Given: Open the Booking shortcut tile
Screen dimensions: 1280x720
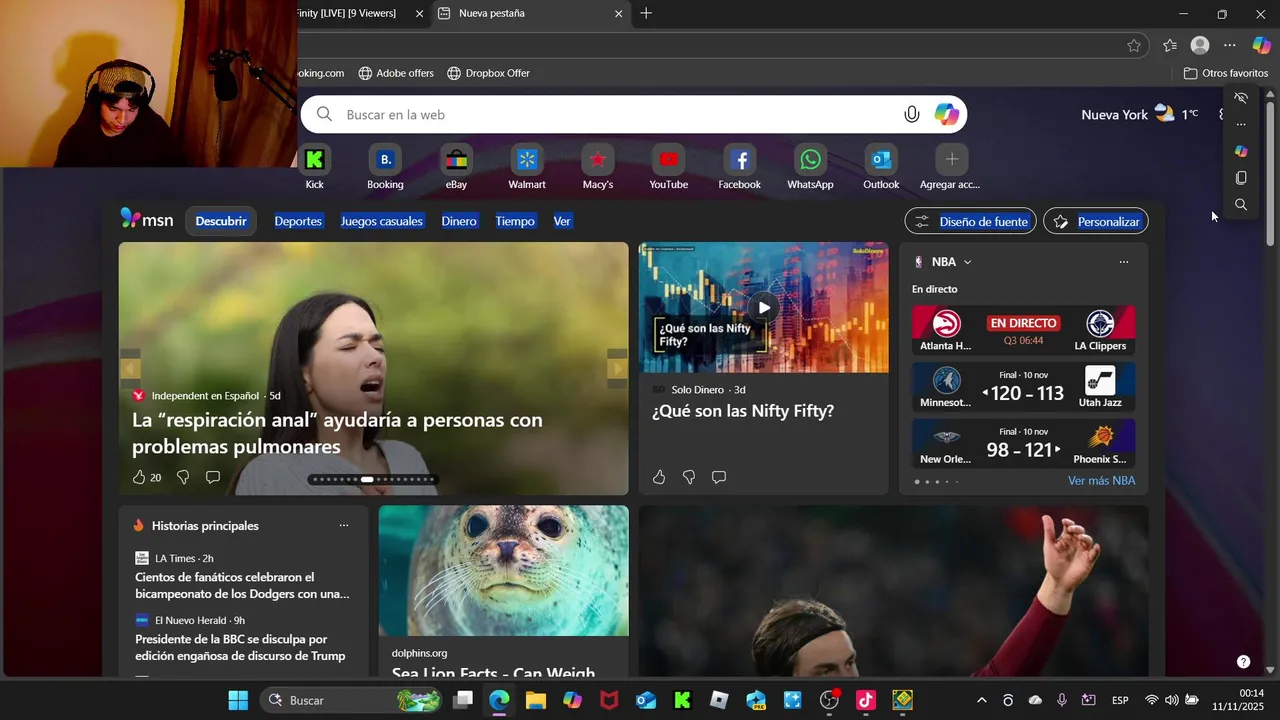Looking at the screenshot, I should tap(385, 167).
